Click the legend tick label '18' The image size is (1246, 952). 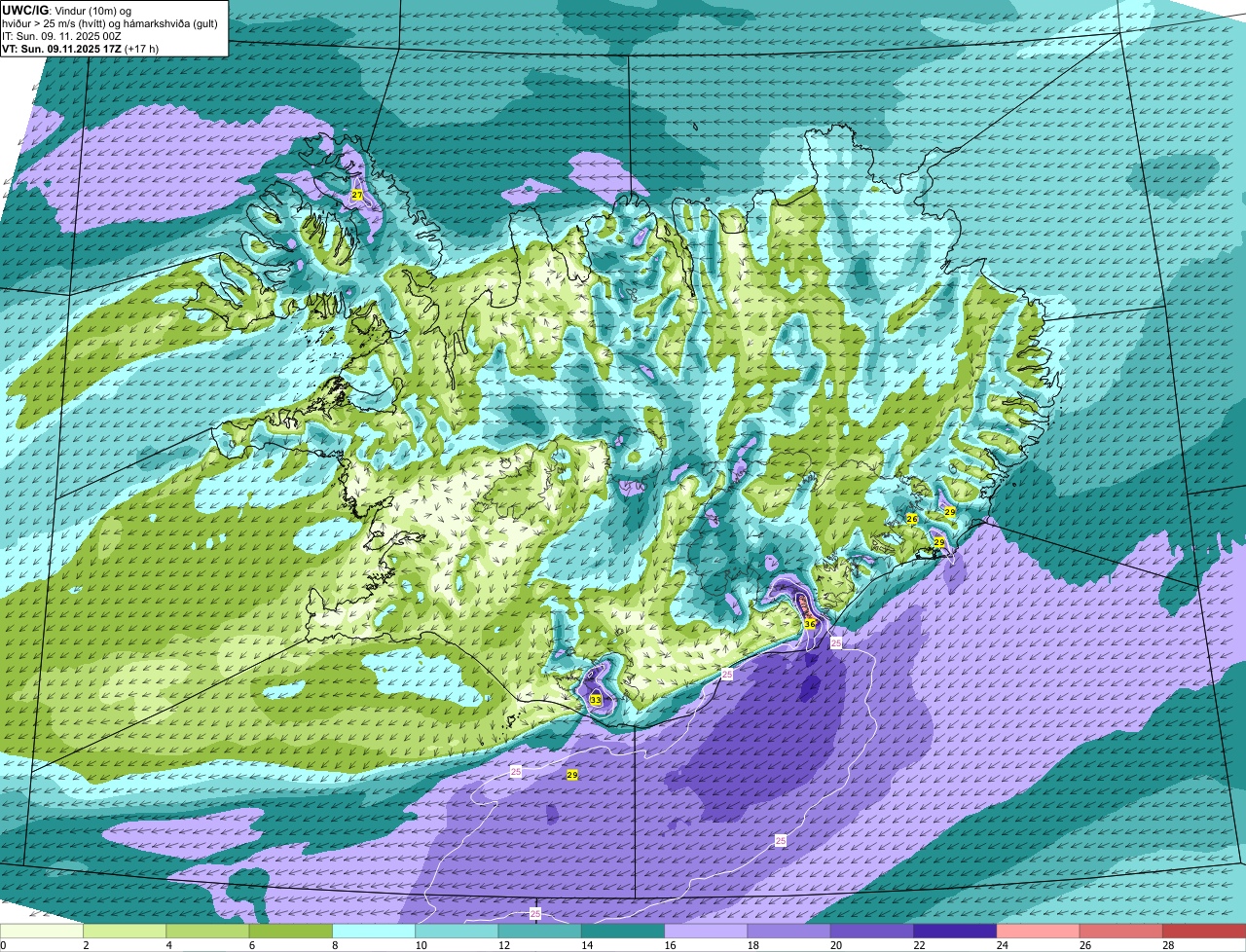[751, 945]
